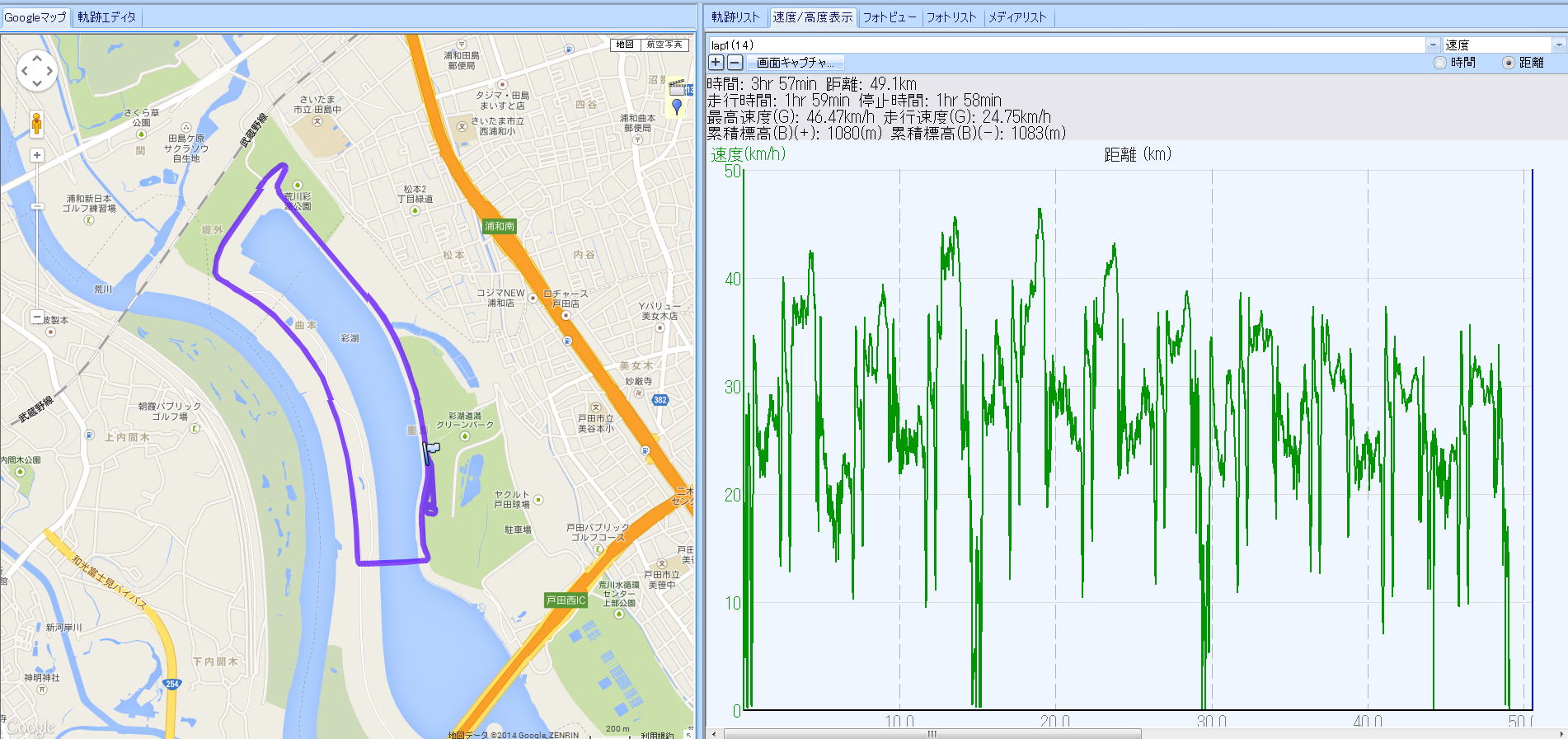Viewport: 1568px width, 739px height.
Task: Select the 距離 radio button for the axis
Action: pos(1509,63)
